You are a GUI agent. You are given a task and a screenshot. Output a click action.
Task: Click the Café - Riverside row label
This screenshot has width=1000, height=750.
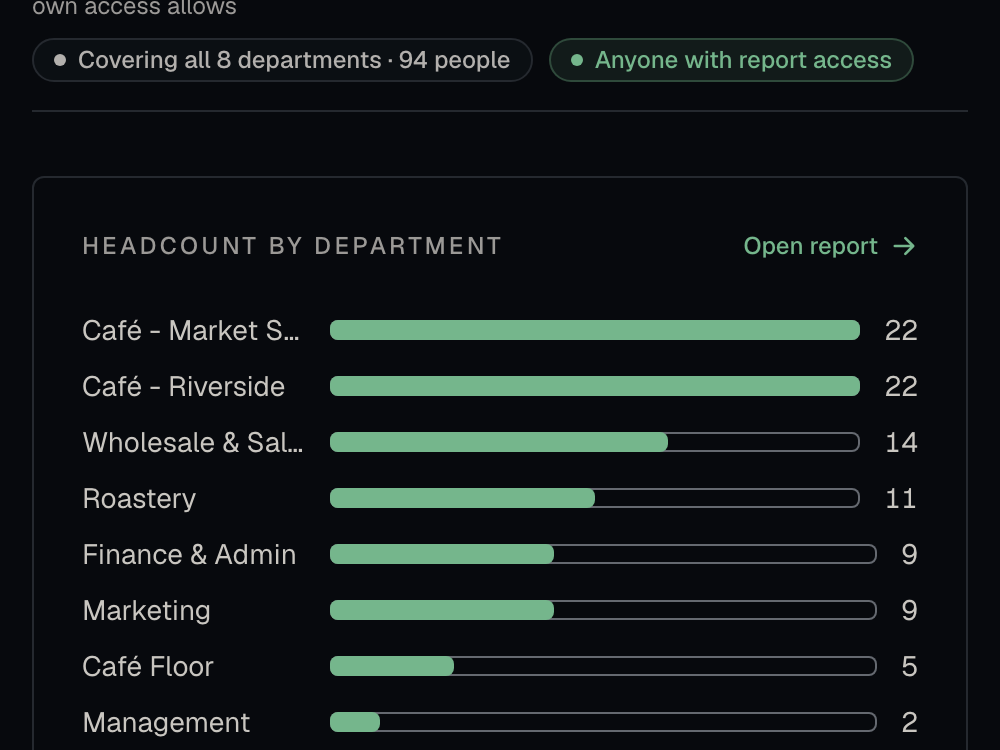(184, 386)
